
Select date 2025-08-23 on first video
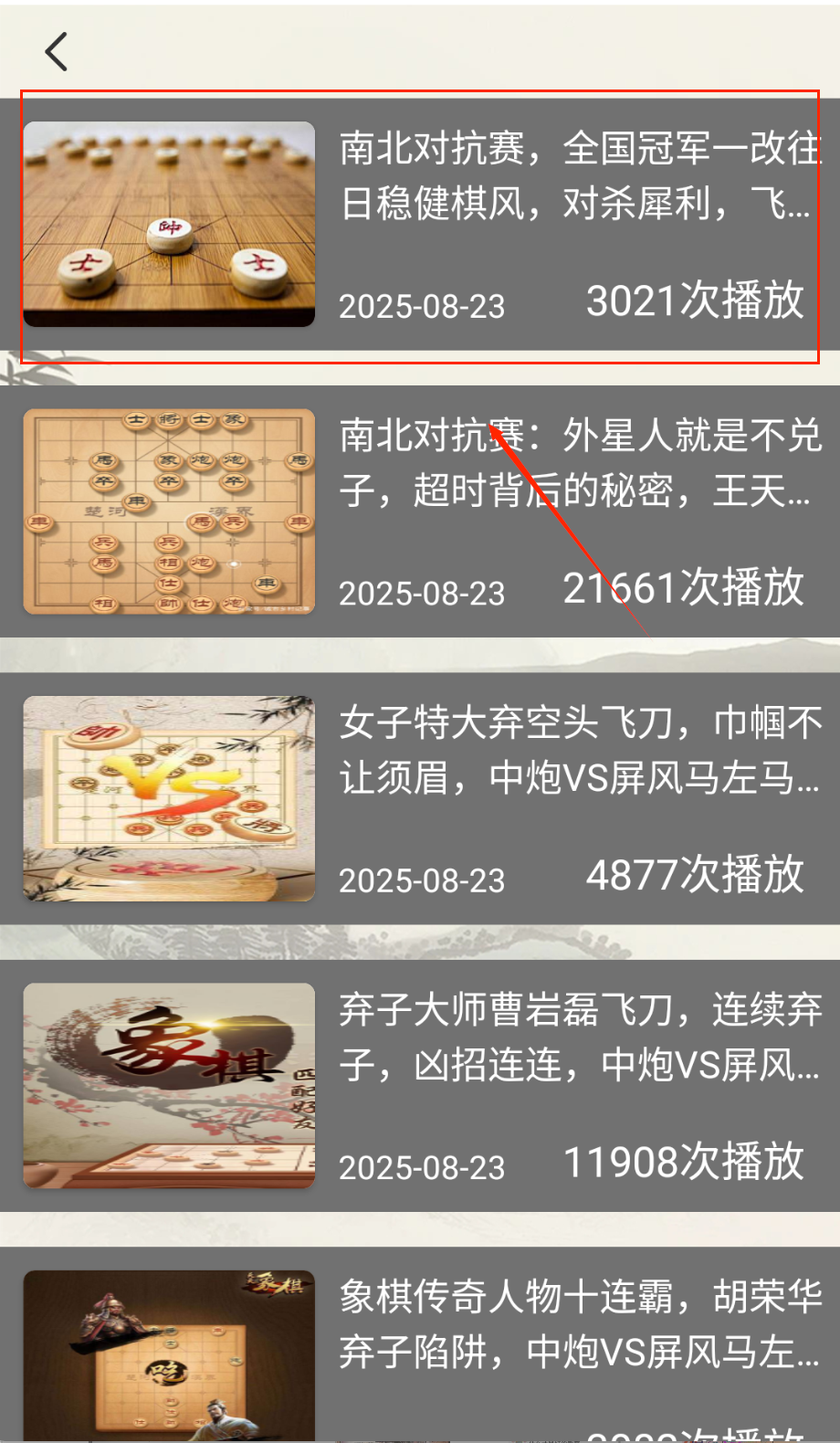coord(422,306)
